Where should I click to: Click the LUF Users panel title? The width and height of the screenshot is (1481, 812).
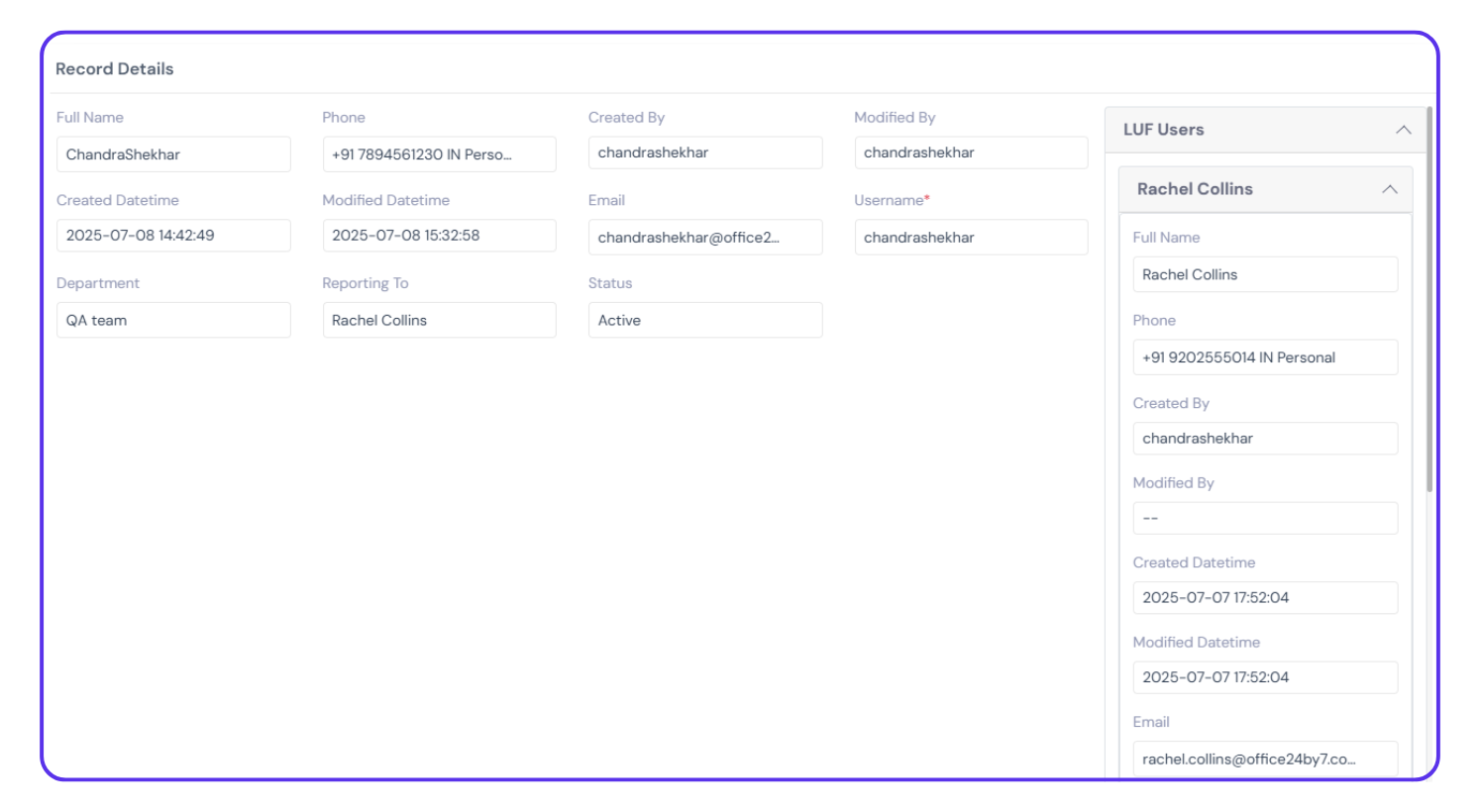1163,130
